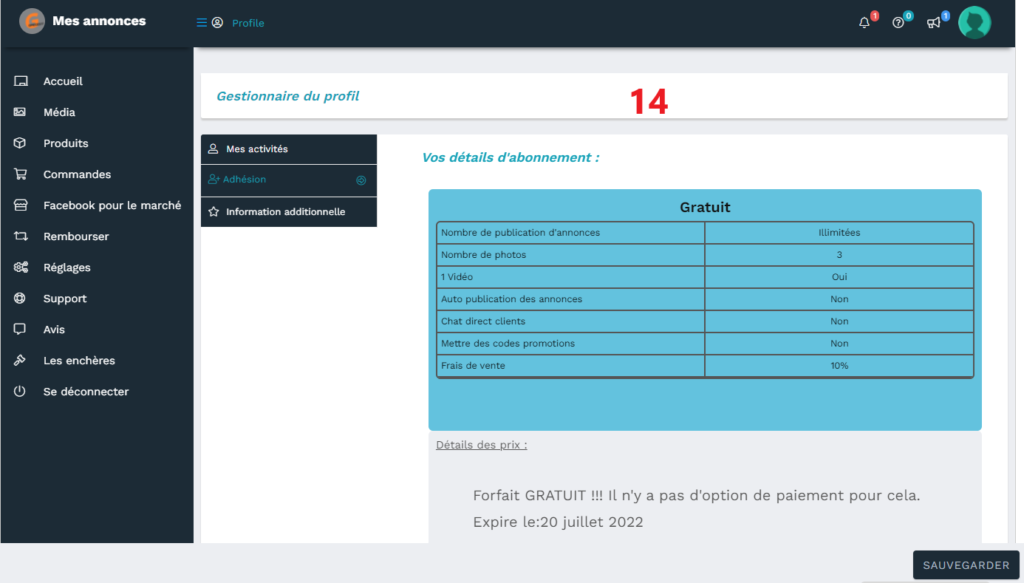Click Nombre de publication d'annonces label
The image size is (1024, 583).
click(520, 232)
